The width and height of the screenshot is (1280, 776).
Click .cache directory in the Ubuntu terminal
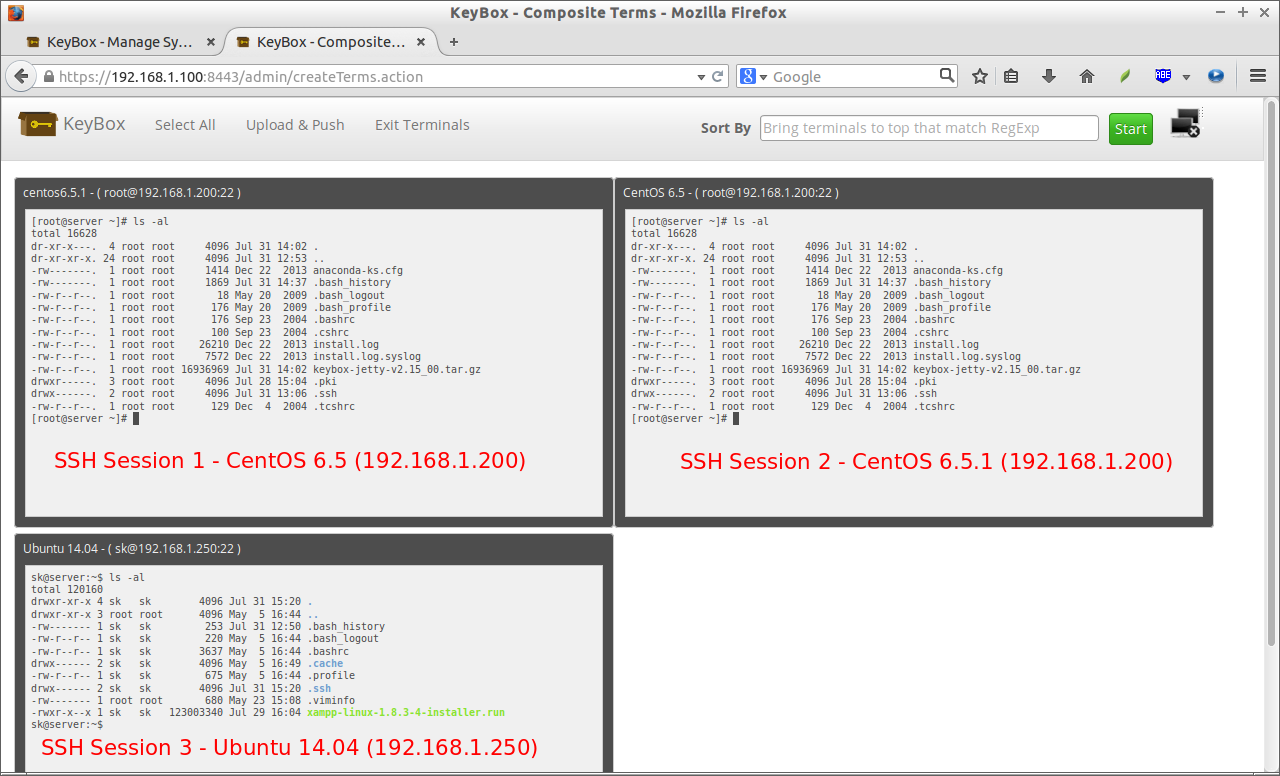tap(325, 663)
